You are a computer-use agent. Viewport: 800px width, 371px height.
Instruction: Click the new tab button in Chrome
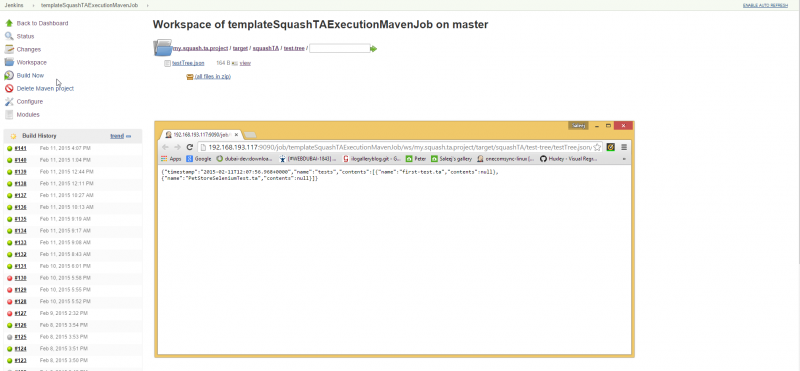coord(250,135)
